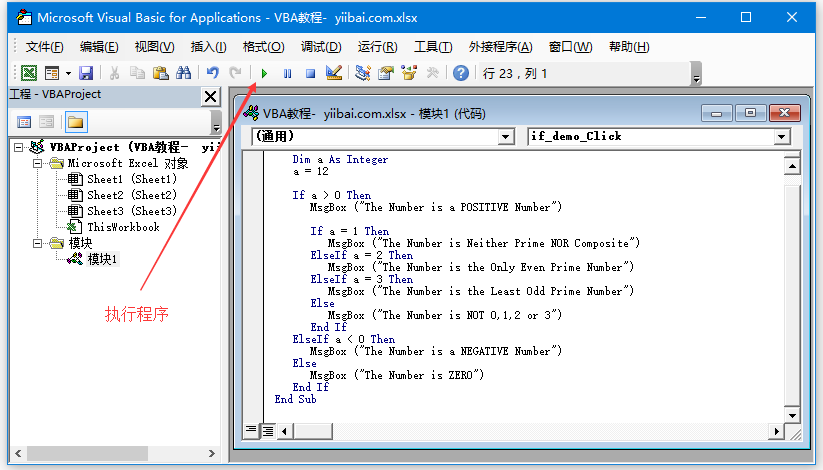Open the 帮助(H) menu

tap(629, 47)
